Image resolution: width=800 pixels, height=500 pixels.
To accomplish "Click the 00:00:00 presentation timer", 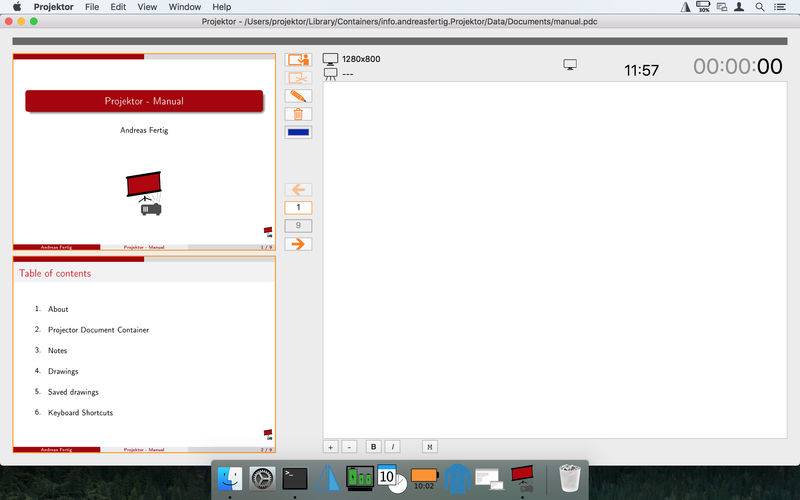I will tap(737, 66).
